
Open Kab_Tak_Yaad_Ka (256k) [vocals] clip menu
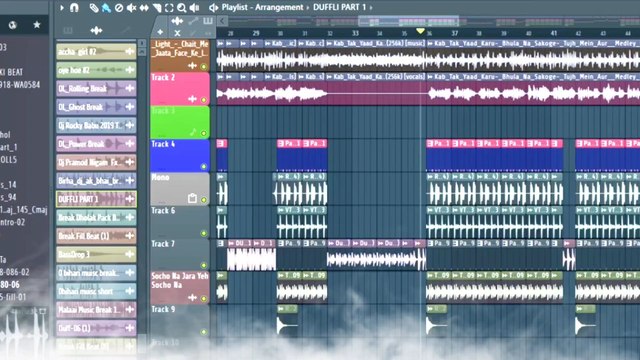329,77
